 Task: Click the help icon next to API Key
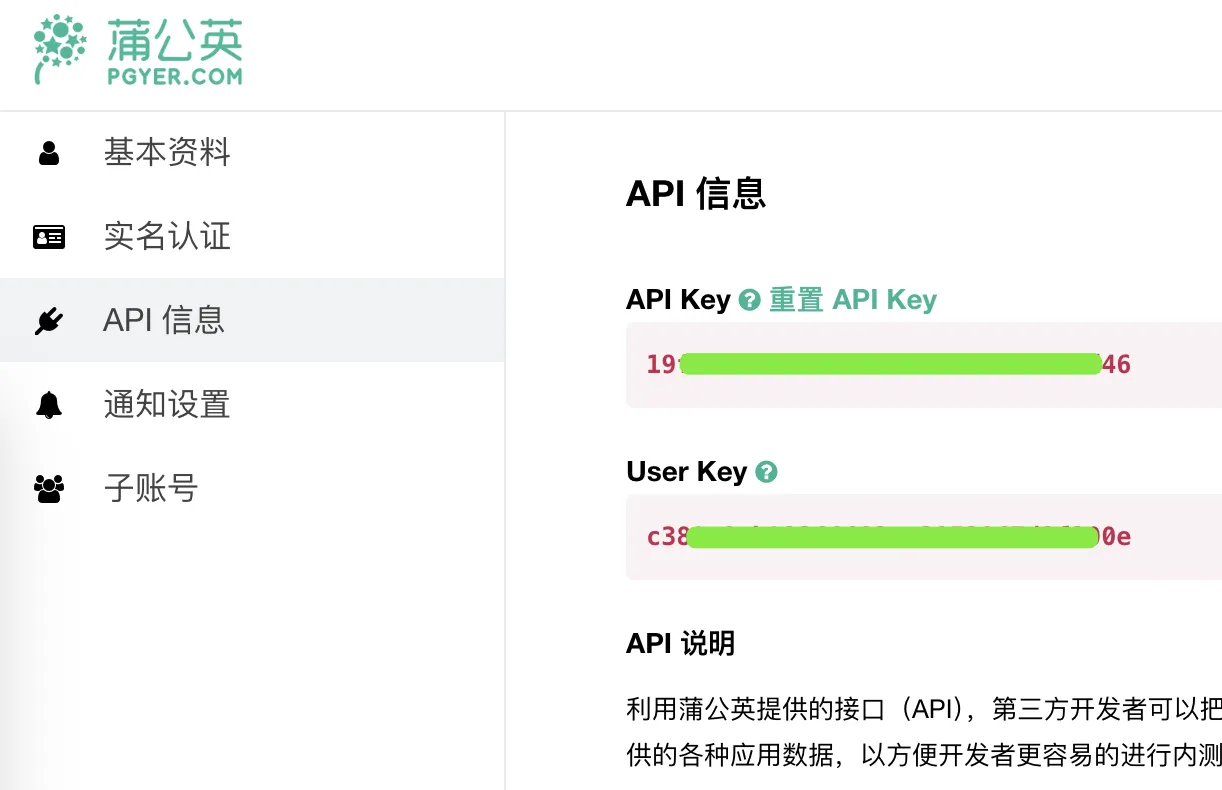tap(749, 300)
